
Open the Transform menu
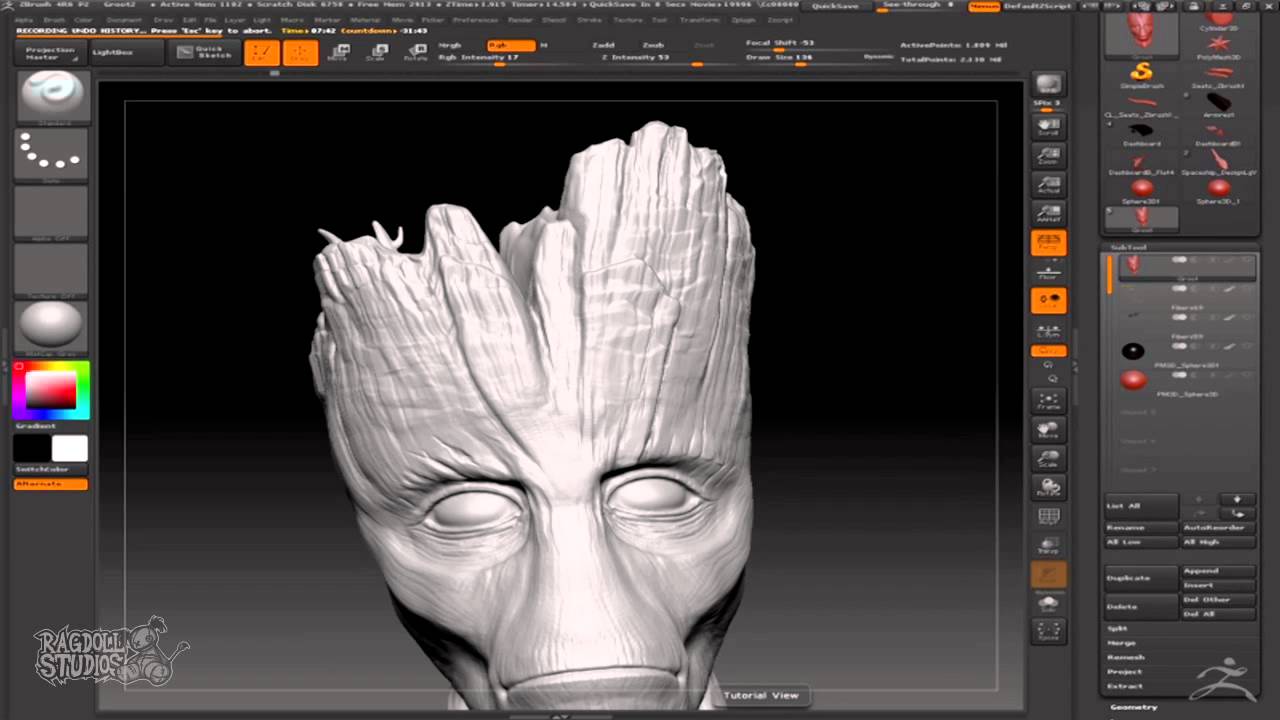point(699,20)
